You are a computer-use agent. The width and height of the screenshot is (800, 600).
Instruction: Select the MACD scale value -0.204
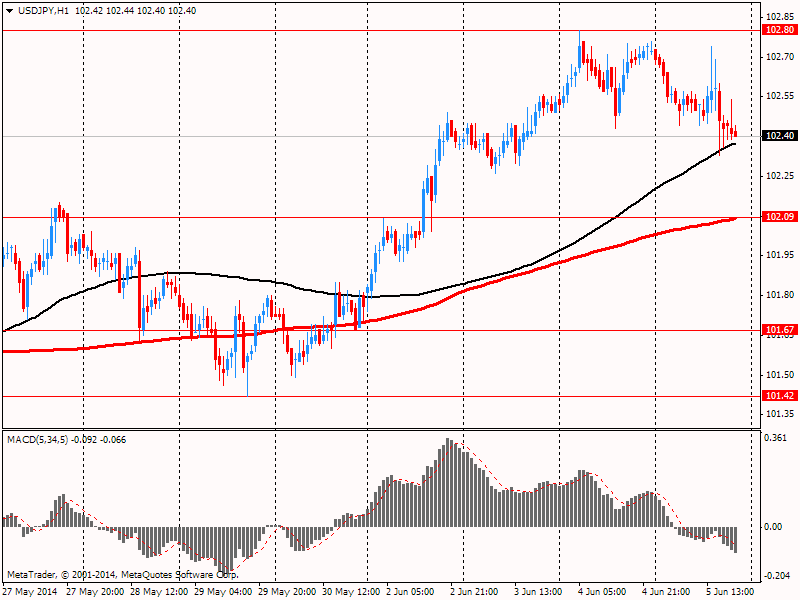click(775, 576)
